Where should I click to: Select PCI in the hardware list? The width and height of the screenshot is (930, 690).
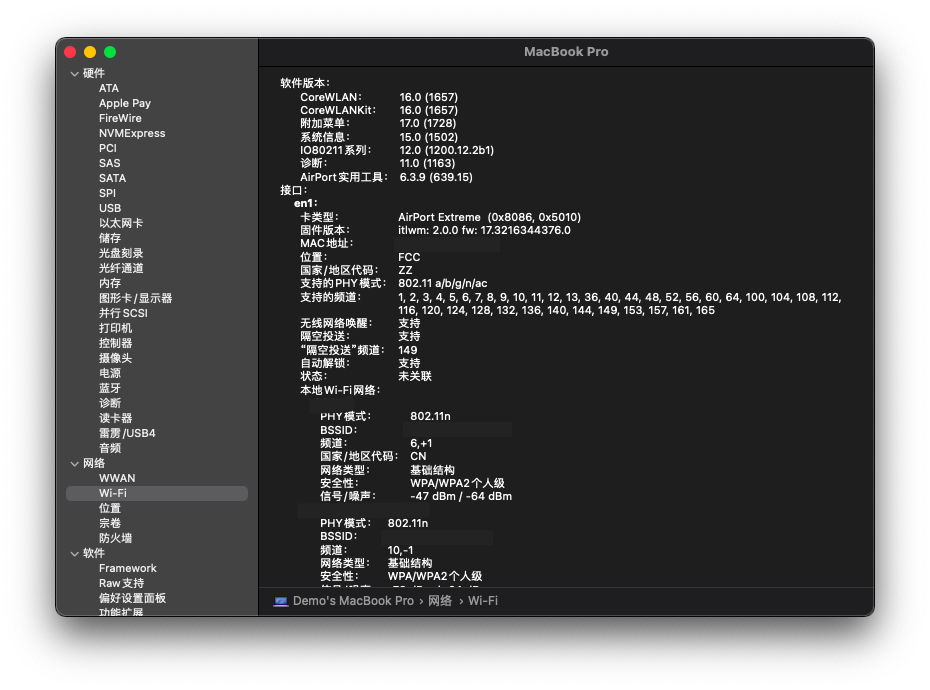pos(107,148)
